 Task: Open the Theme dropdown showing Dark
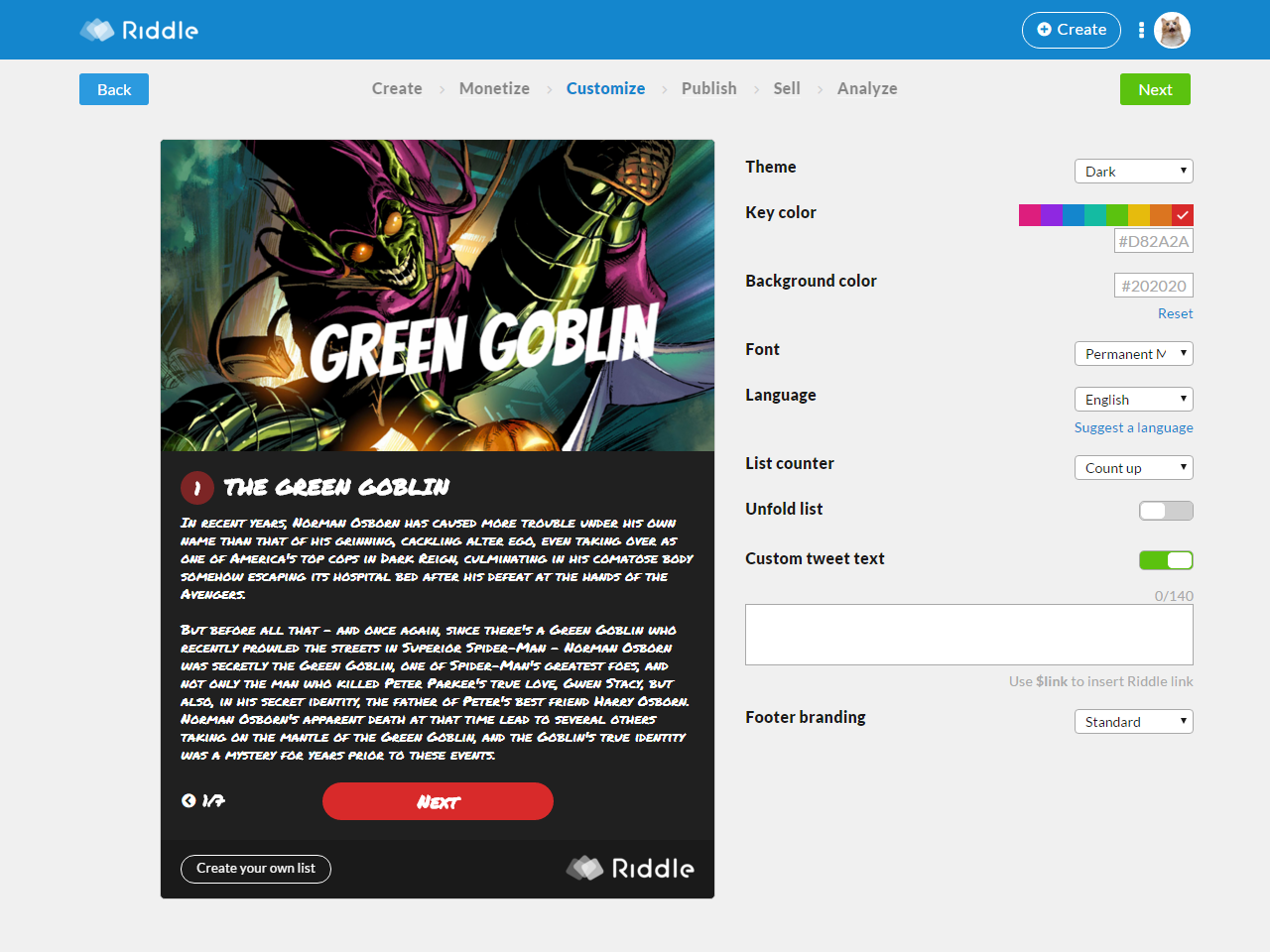tap(1134, 172)
